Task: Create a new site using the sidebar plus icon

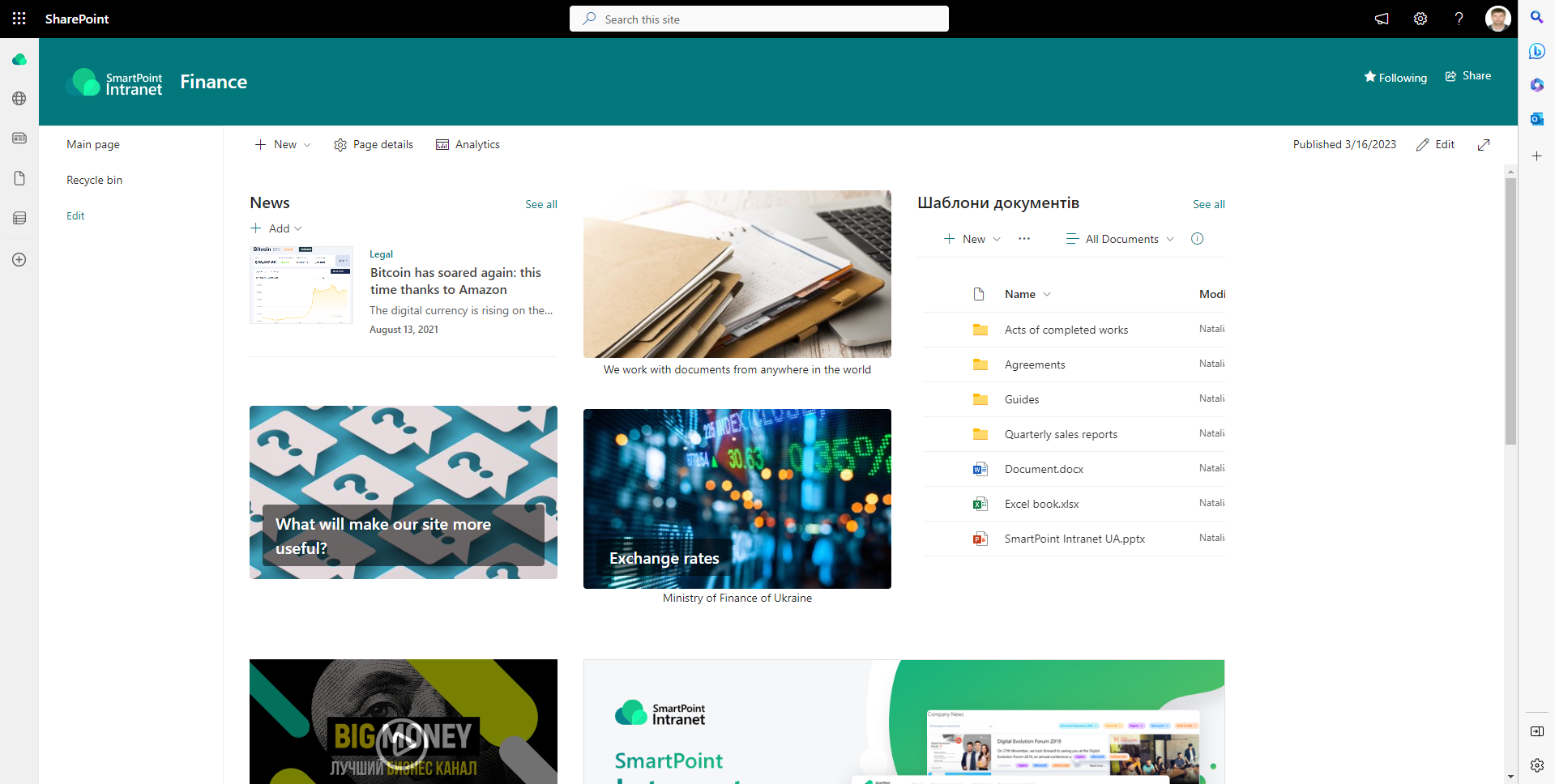Action: pos(19,259)
